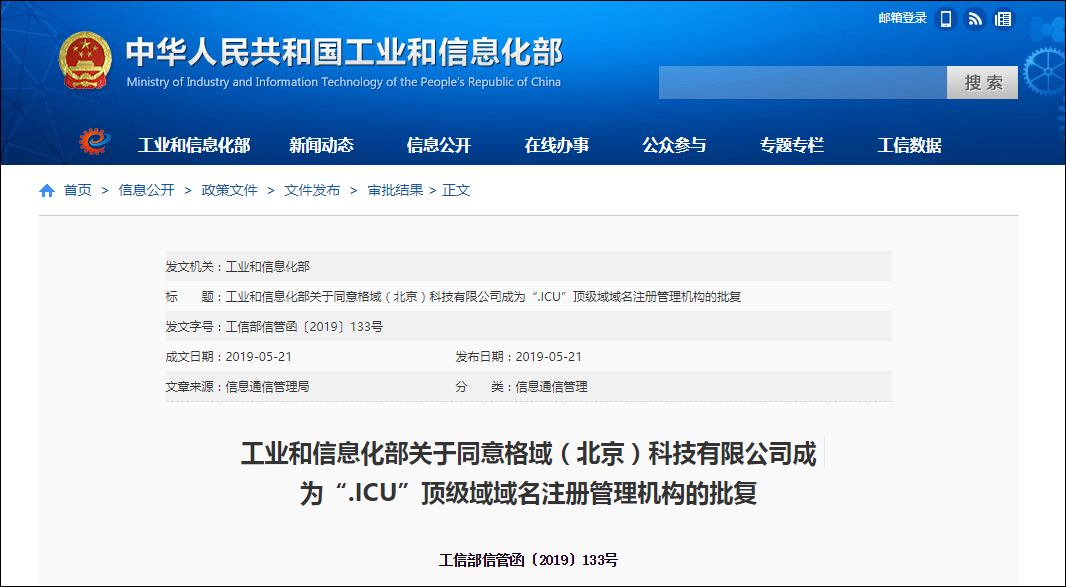Viewport: 1066px width, 587px height.
Task: Go to 文件发布 breadcrumb link
Action: click(x=312, y=190)
